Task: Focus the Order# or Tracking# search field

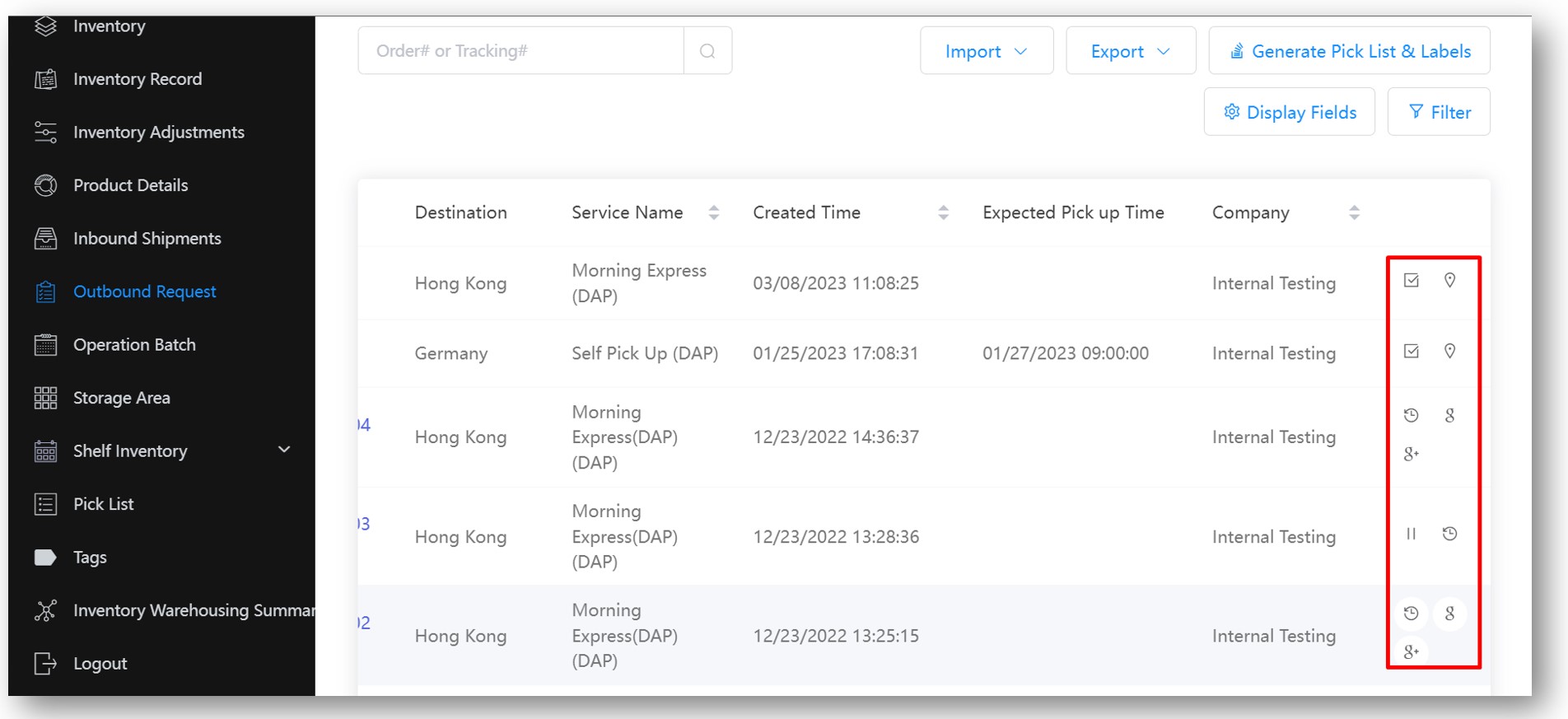Action: 520,51
